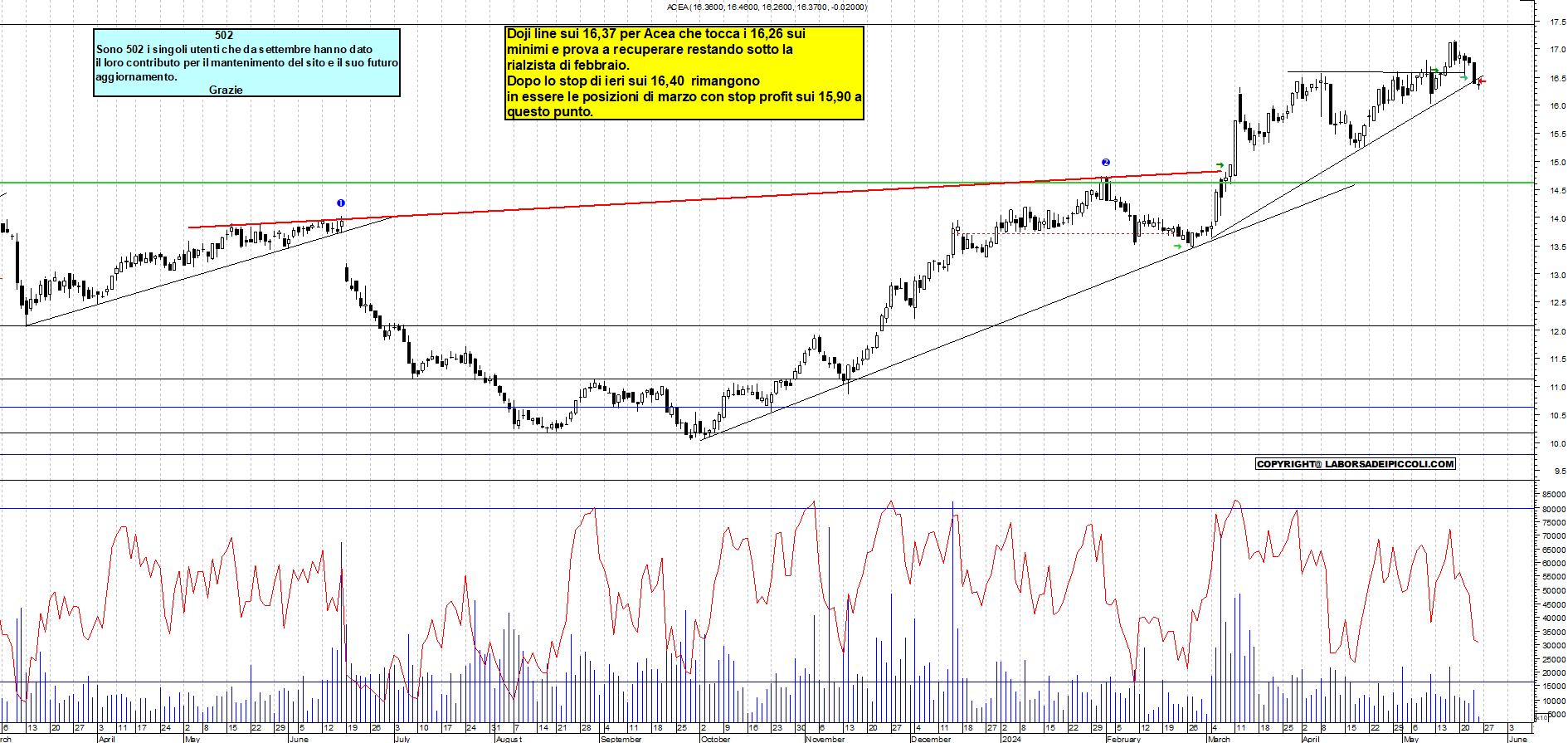
Task: Click the 'August' month label on time axis
Action: pyautogui.click(x=509, y=739)
